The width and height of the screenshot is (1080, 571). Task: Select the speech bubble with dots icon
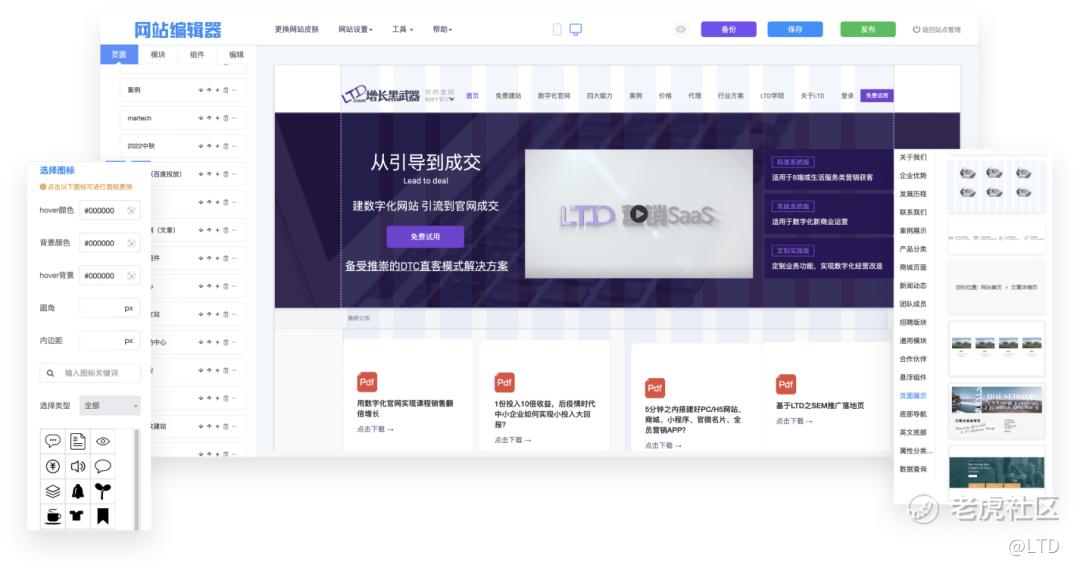(x=52, y=441)
